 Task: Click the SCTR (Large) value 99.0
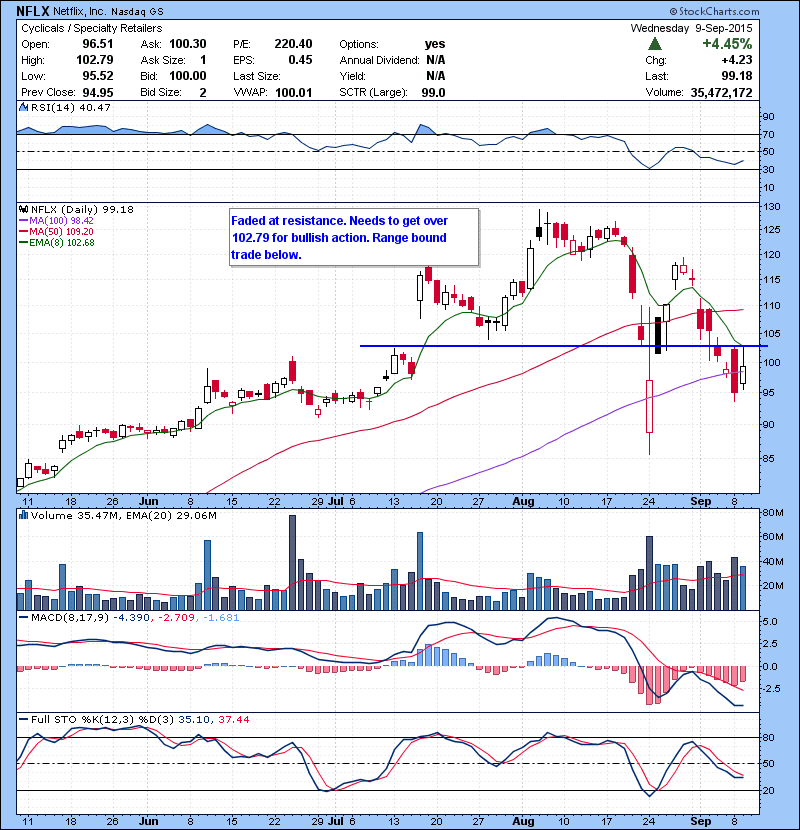click(433, 93)
